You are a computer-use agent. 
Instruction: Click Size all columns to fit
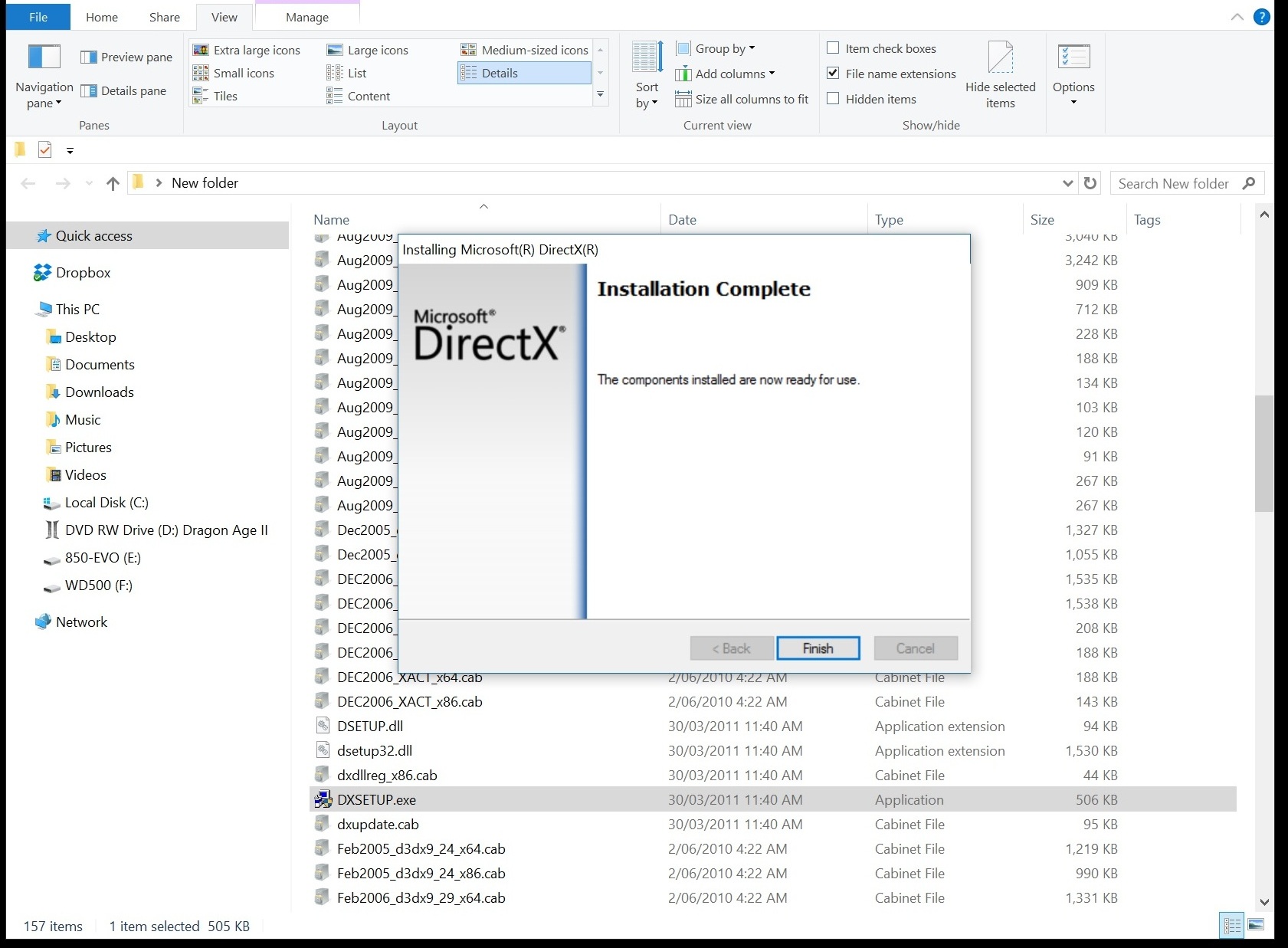[x=742, y=99]
